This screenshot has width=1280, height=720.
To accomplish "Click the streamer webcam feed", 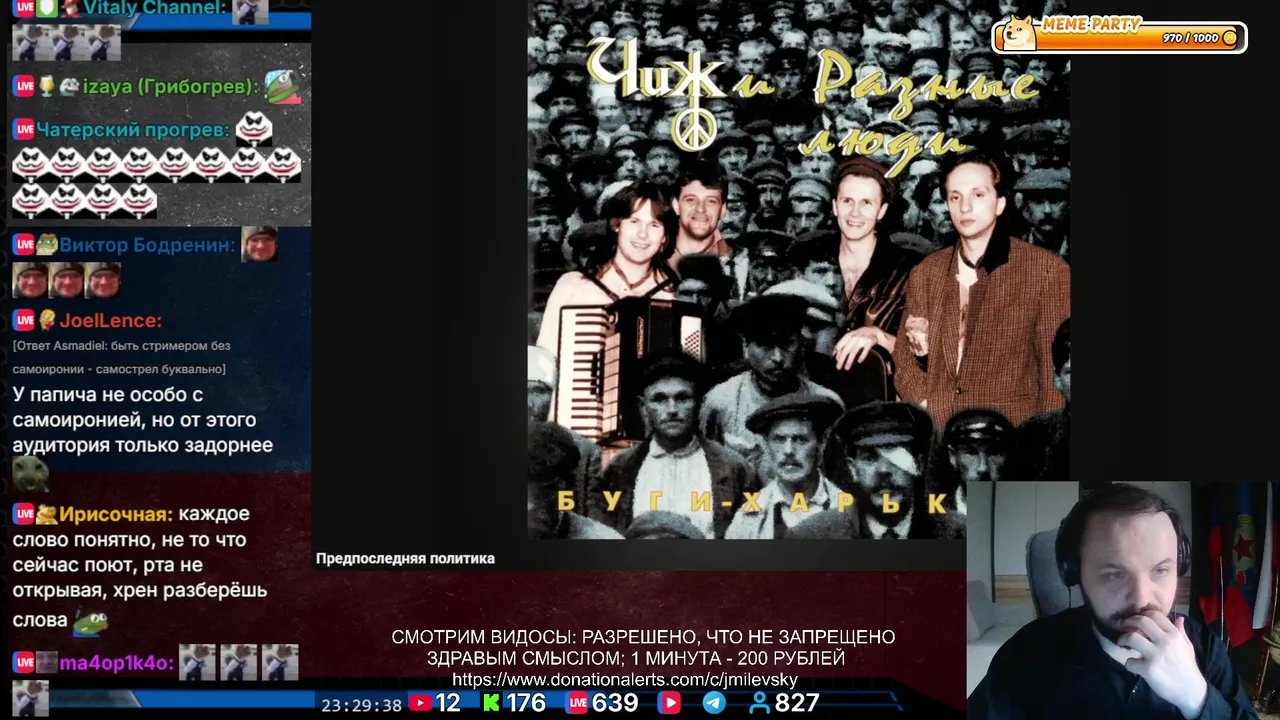I will coord(1123,600).
